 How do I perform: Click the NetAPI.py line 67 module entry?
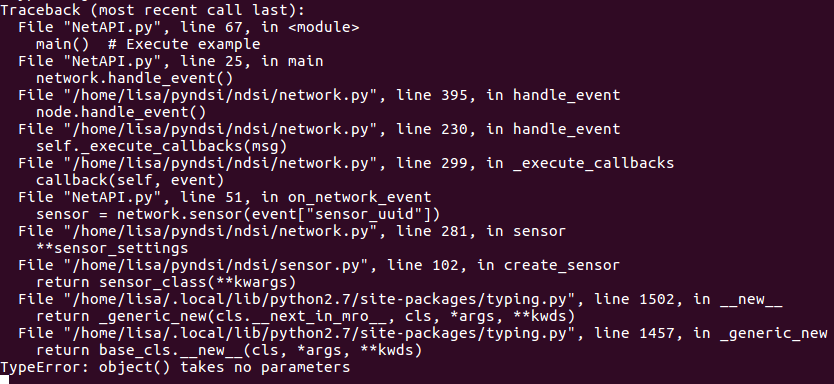coord(189,27)
